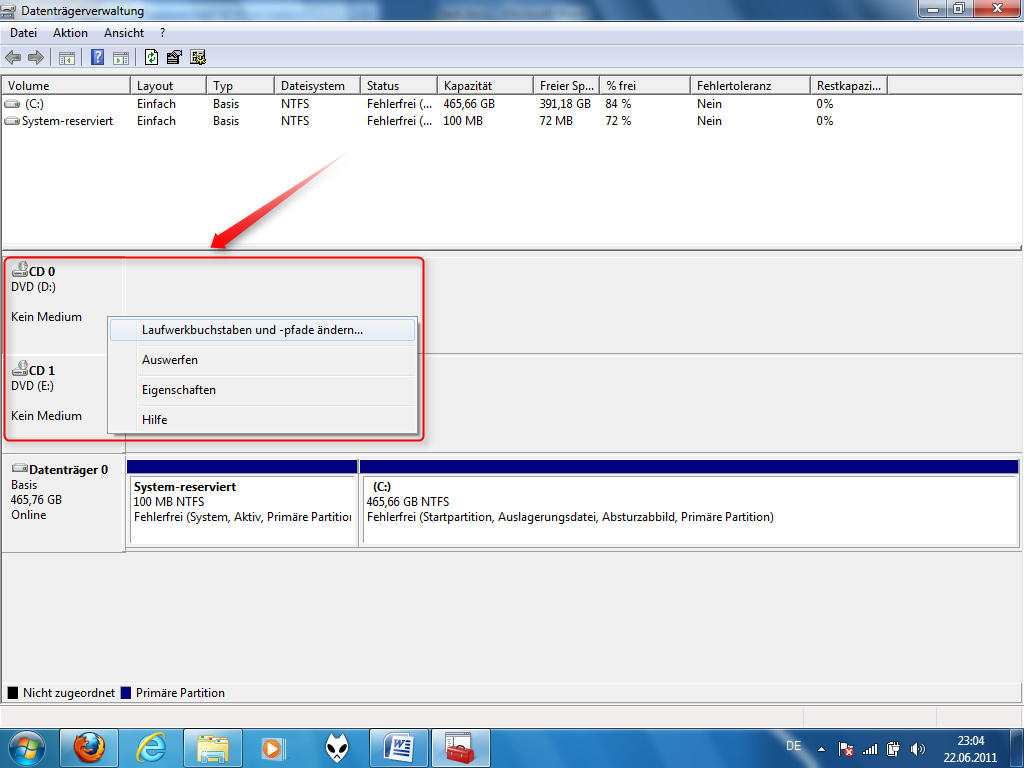Viewport: 1024px width, 768px height.
Task: Select Auswerfen in the context menu
Action: (170, 360)
